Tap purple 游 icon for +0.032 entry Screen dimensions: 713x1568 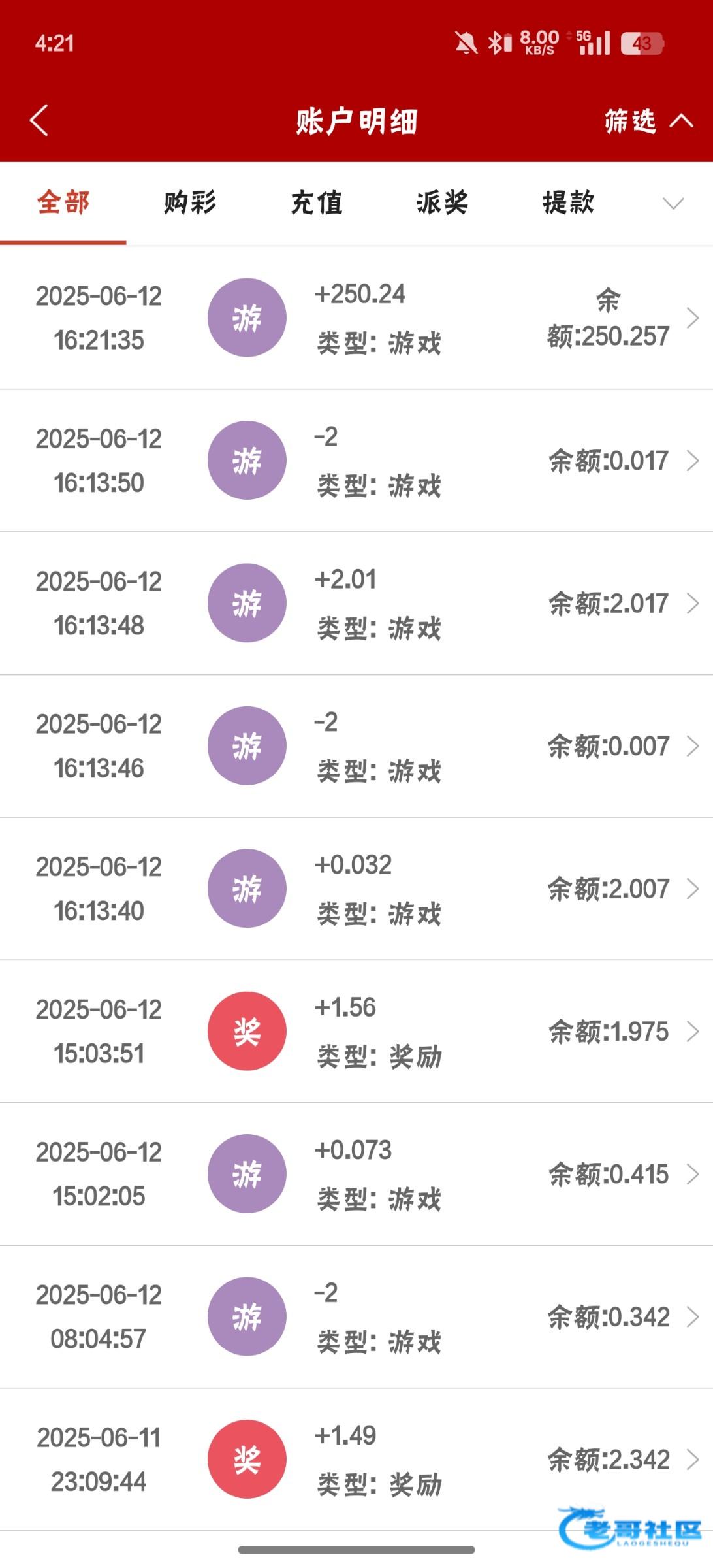(247, 889)
